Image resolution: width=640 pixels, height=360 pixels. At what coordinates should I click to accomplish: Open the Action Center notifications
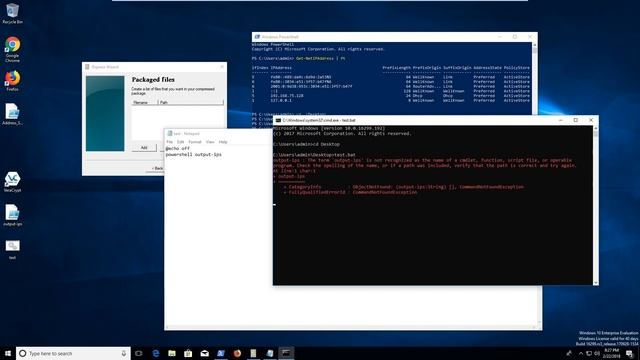630,353
